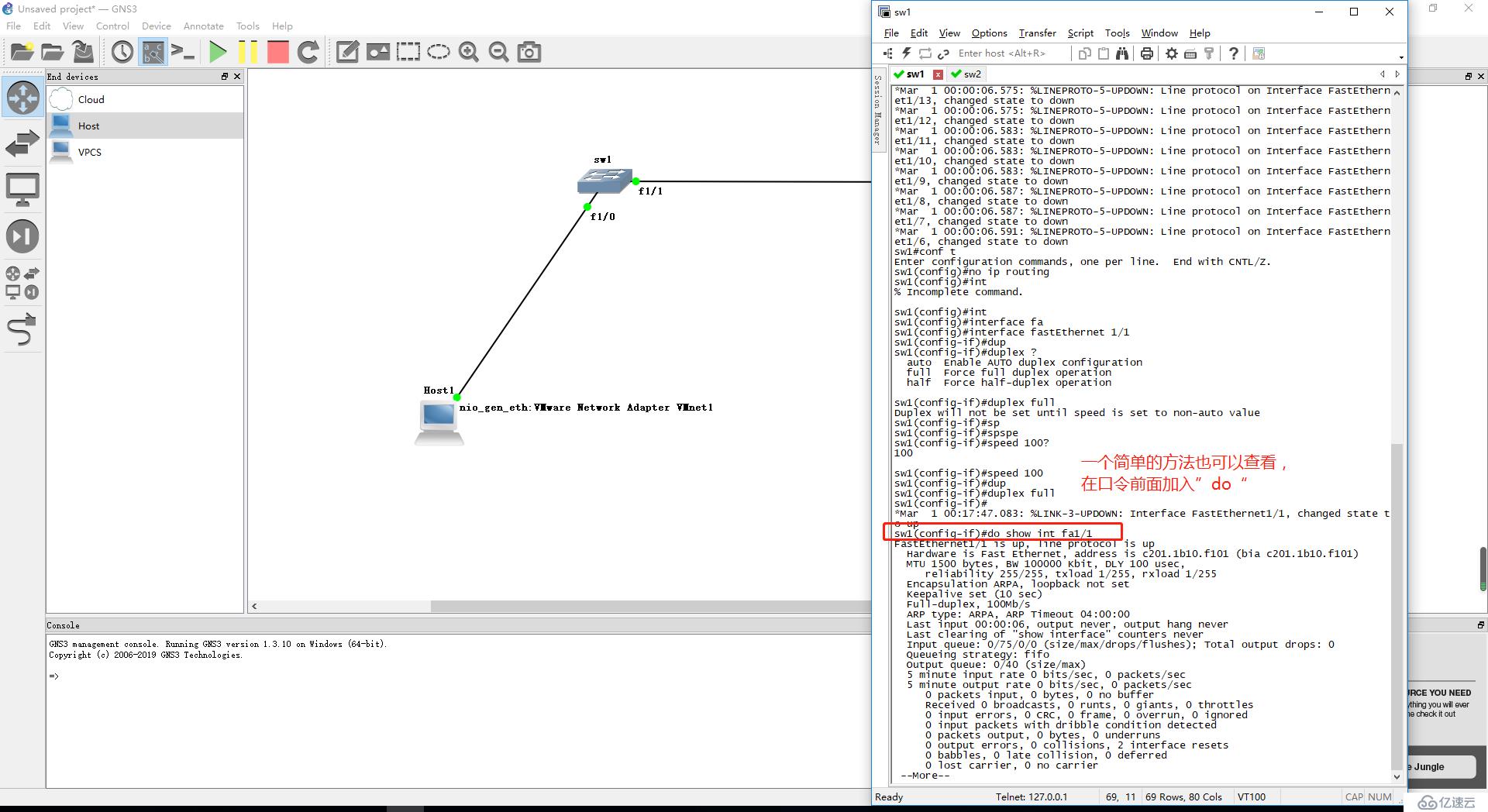Reload all devices in GNS3
The width and height of the screenshot is (1488, 812).
point(308,52)
